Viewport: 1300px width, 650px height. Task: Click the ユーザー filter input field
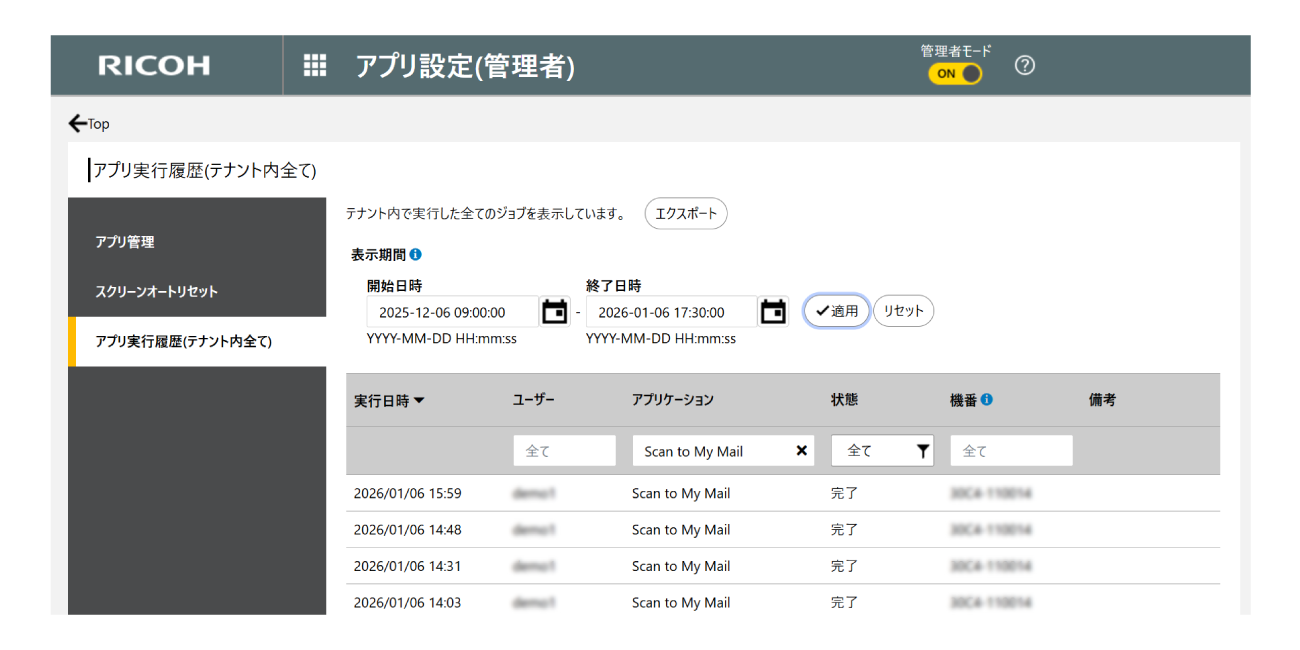(564, 451)
